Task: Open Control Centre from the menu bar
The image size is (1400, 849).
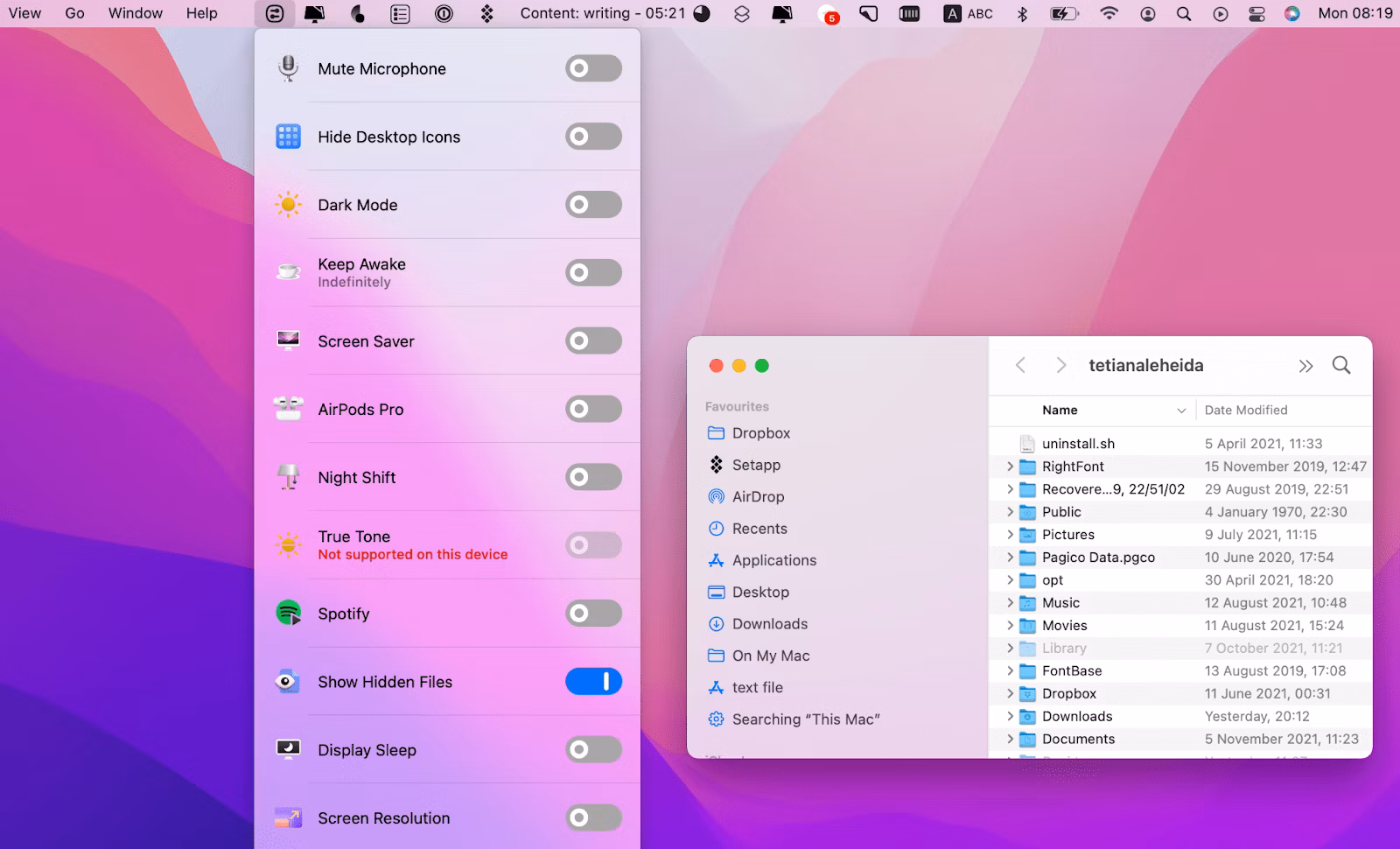Action: tap(1256, 14)
